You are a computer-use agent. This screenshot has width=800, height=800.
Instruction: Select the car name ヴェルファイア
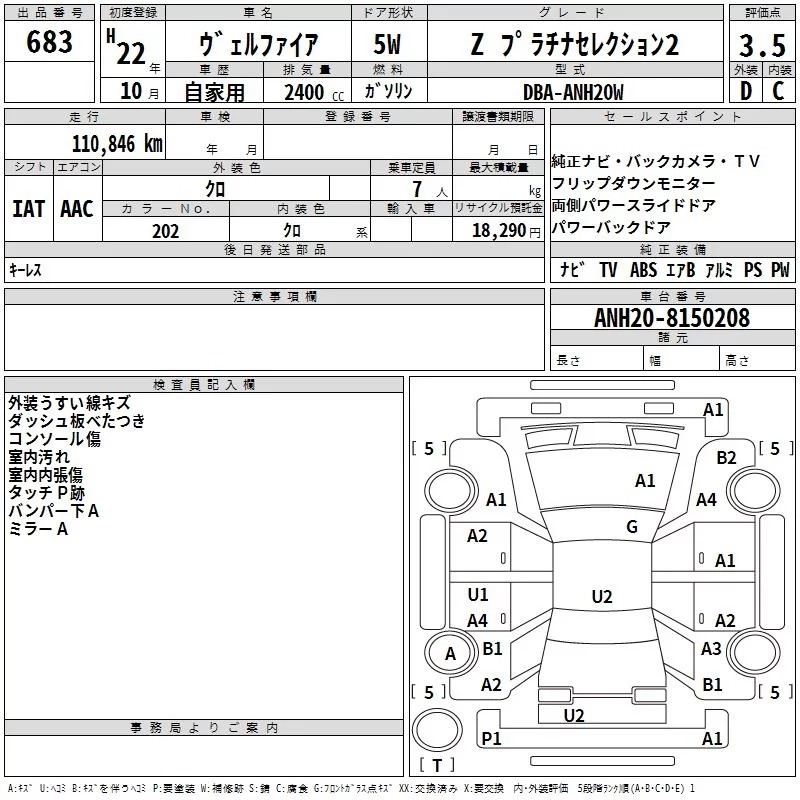click(258, 44)
